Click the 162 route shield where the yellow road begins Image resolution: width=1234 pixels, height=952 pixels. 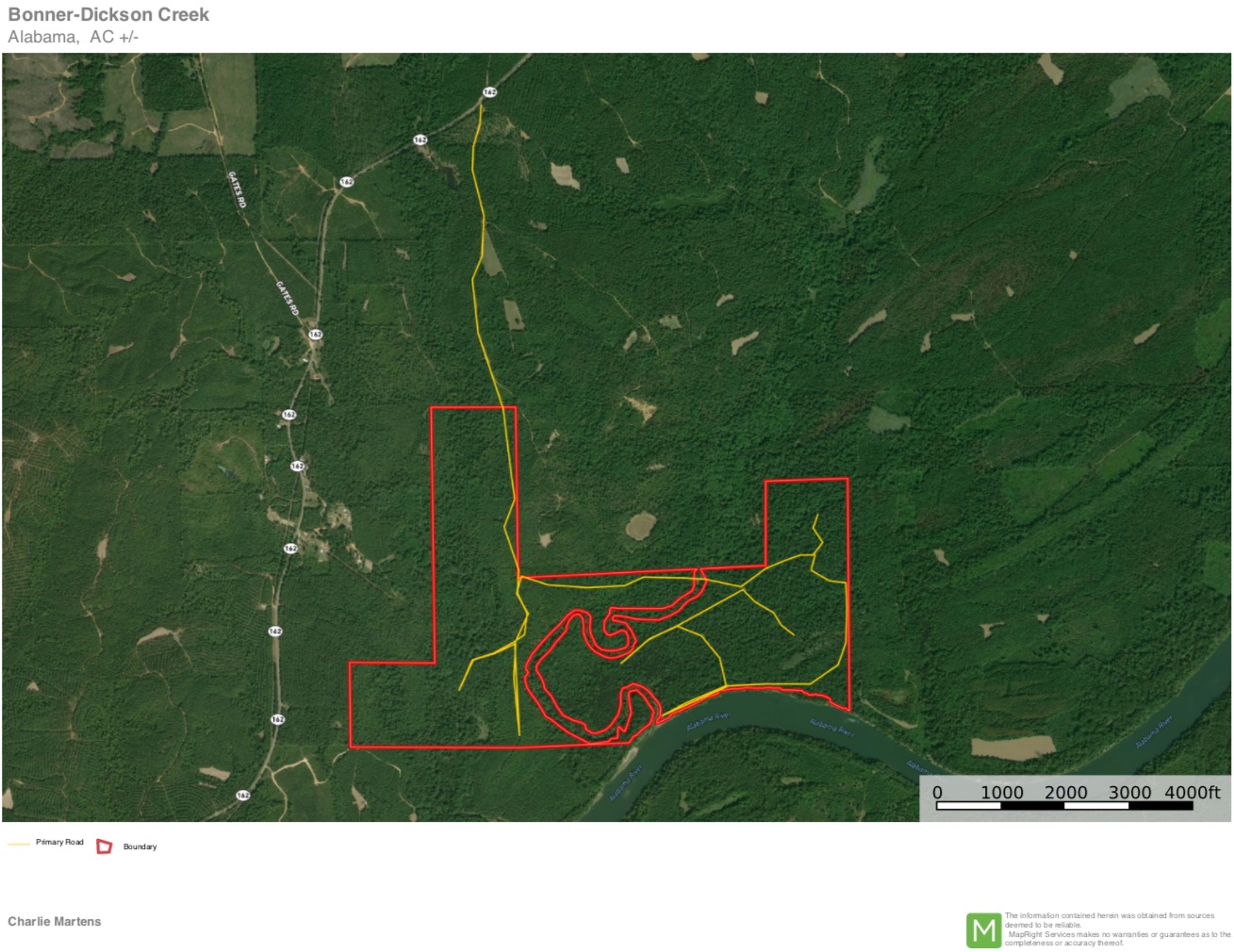point(489,92)
